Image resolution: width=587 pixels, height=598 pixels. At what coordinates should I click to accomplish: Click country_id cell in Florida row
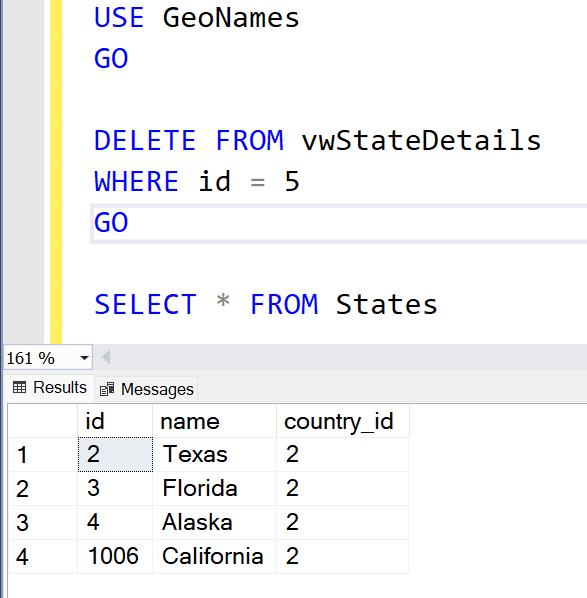343,489
